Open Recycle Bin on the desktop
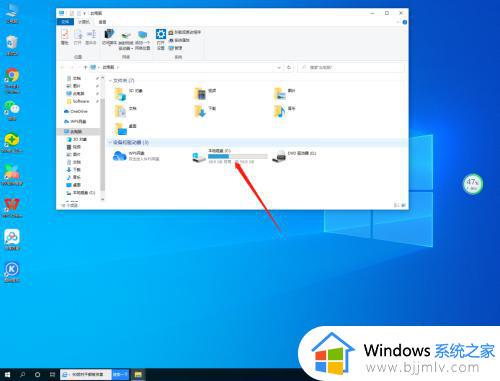 (12, 46)
